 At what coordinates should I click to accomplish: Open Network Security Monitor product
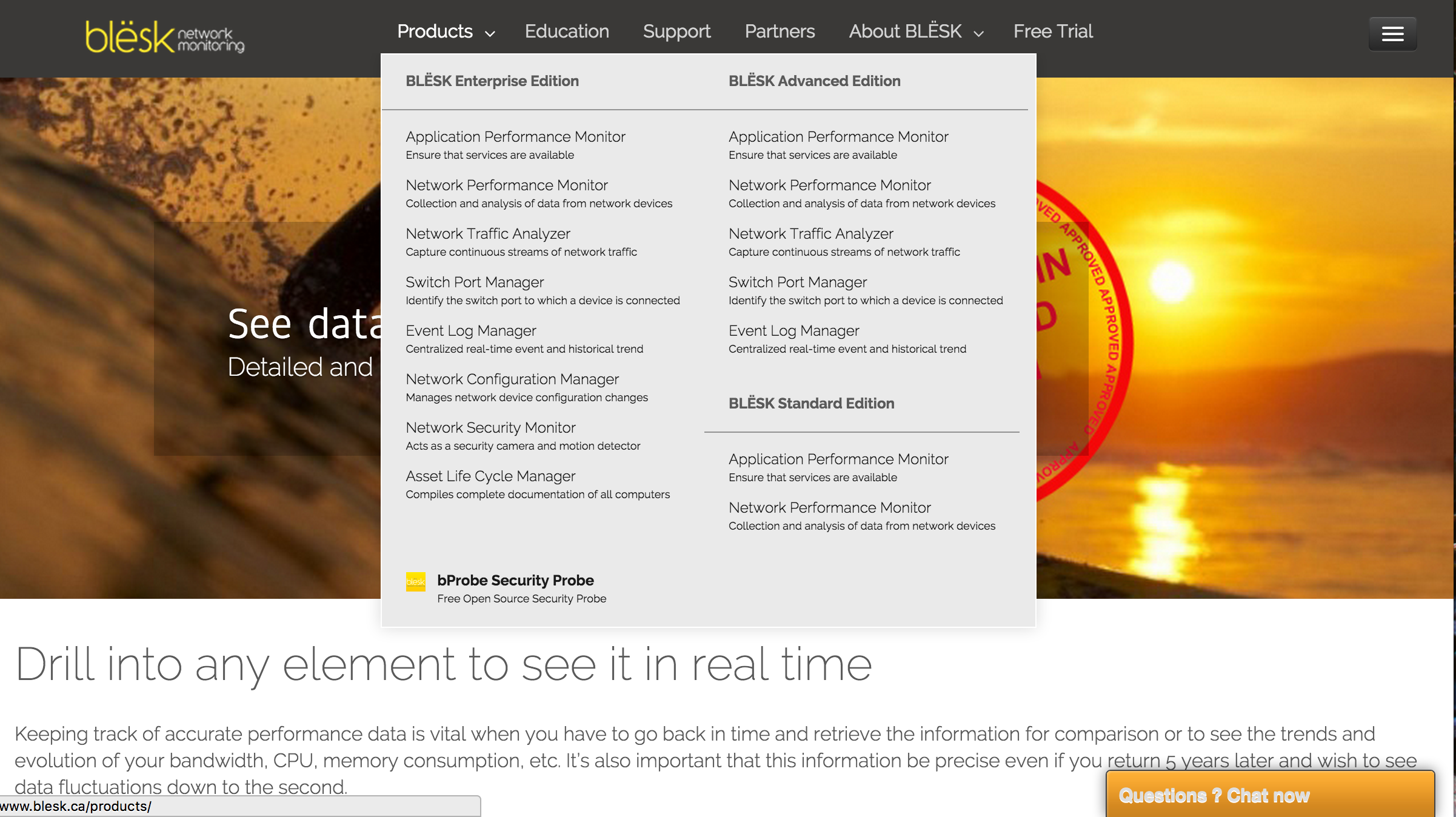pyautogui.click(x=490, y=428)
